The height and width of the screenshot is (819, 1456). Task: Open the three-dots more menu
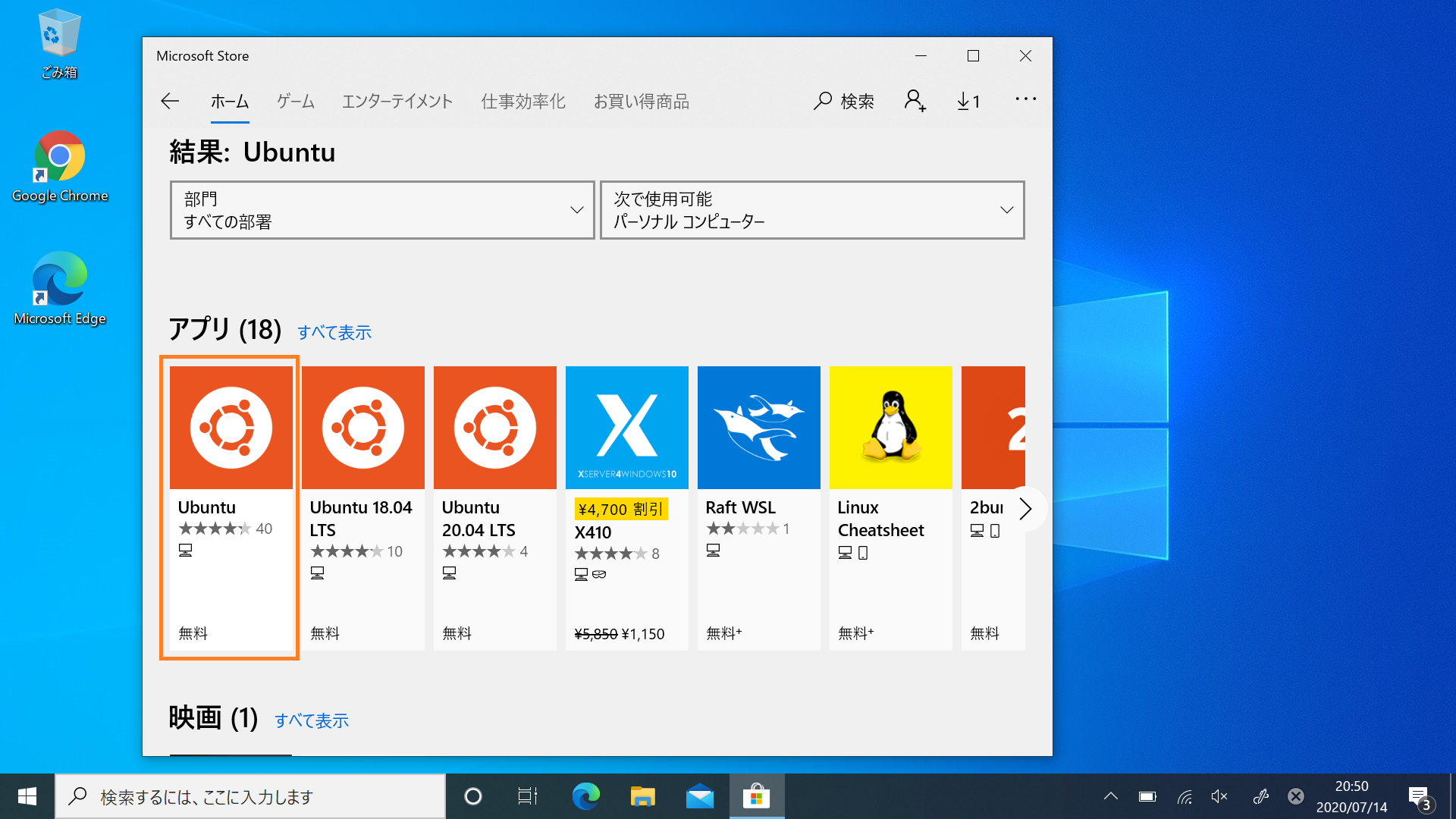click(x=1025, y=99)
